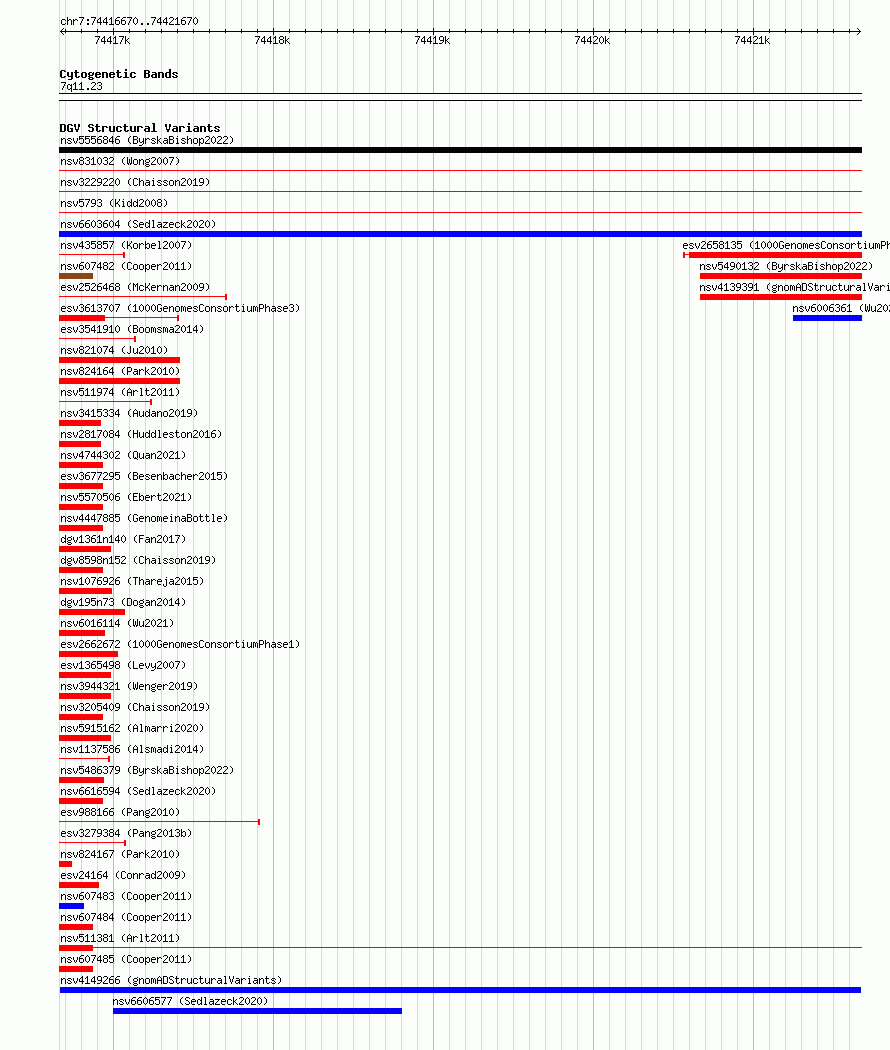The height and width of the screenshot is (1050, 890).
Task: Click dgv8598n152 (Chaisson2019) label
Action: tap(138, 560)
